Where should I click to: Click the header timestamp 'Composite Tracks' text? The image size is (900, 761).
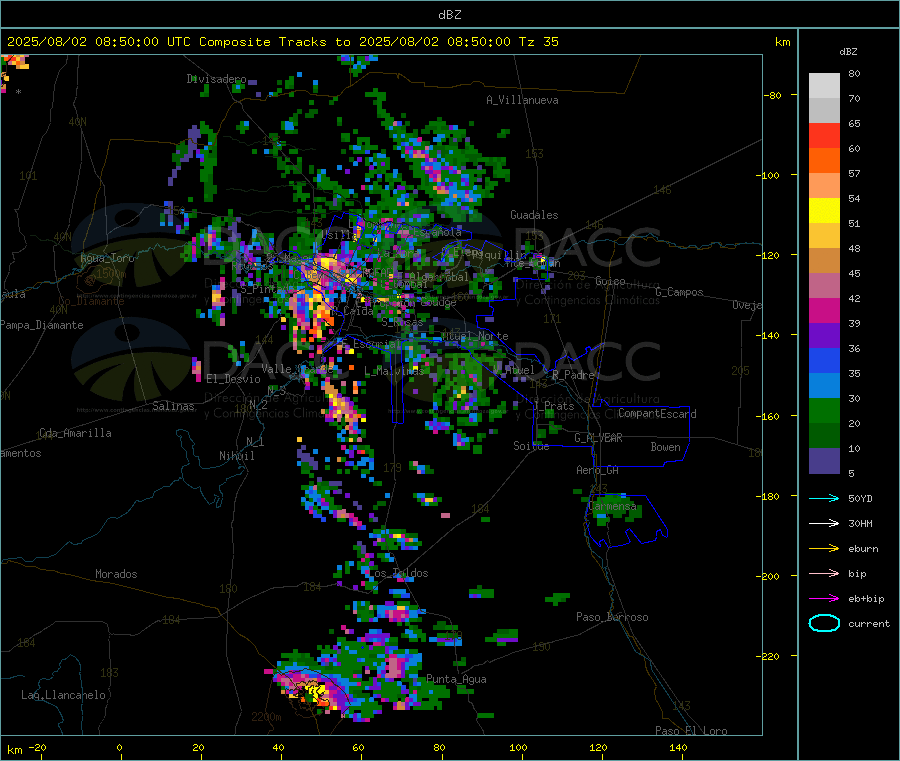point(263,42)
